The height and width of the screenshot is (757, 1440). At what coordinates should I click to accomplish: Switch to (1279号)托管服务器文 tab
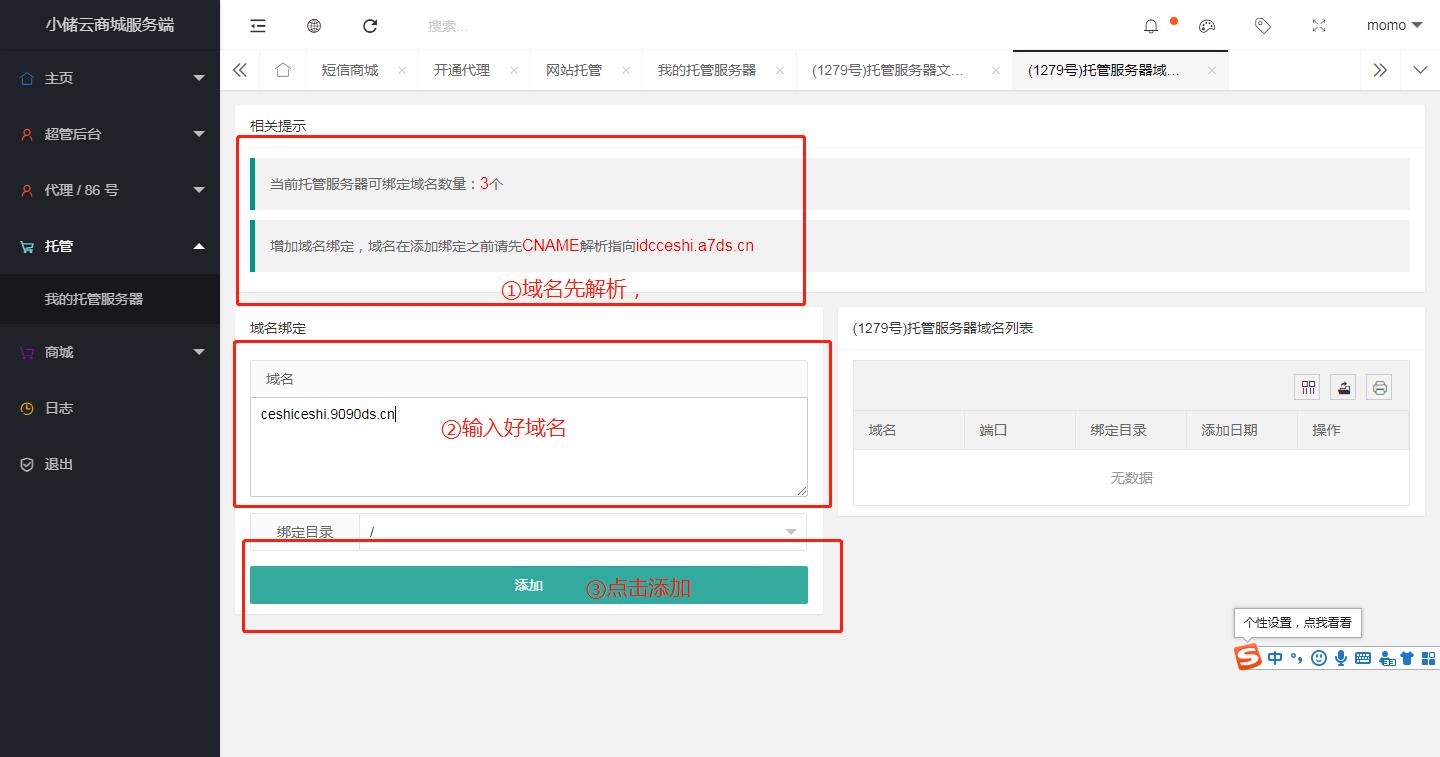pos(889,70)
